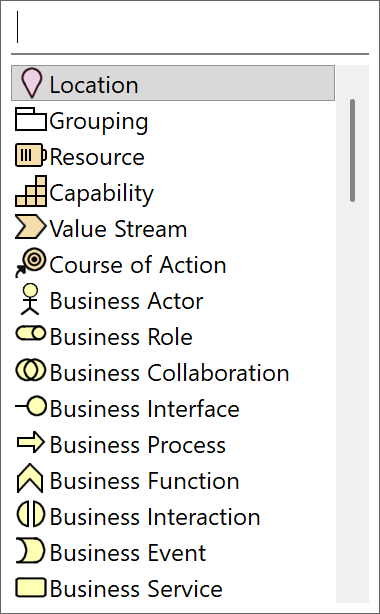Screen dimensions: 380x614
Task: Choose the Value Stream text label
Action: click(118, 229)
